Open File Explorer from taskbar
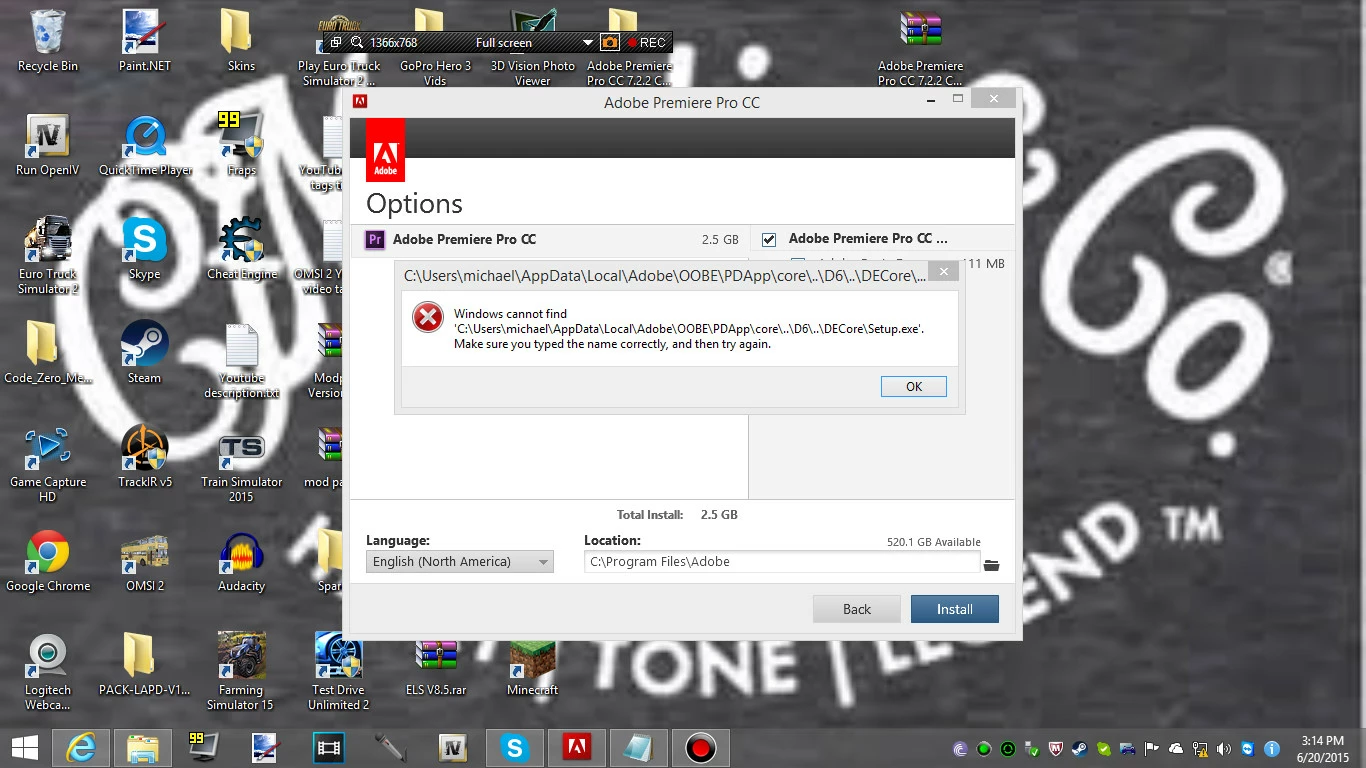Screen dimensions: 1366x768 (x=142, y=748)
